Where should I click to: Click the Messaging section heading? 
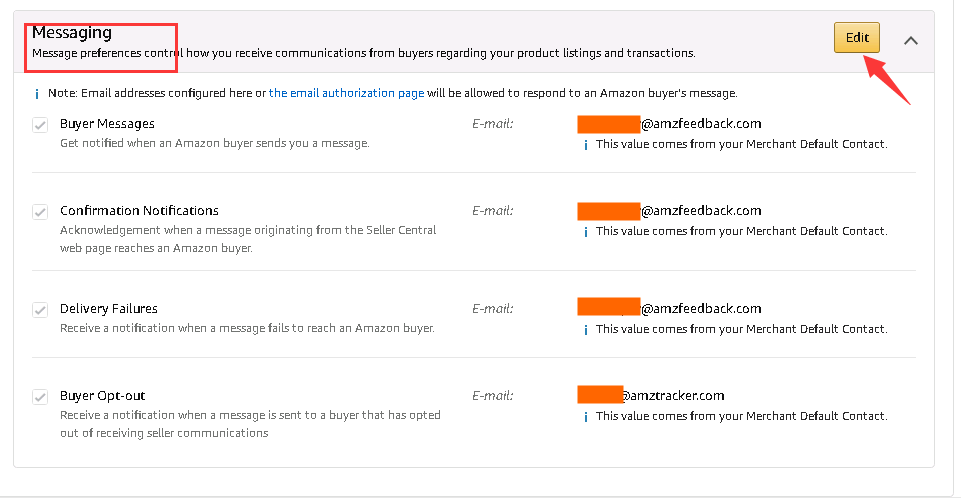72,33
